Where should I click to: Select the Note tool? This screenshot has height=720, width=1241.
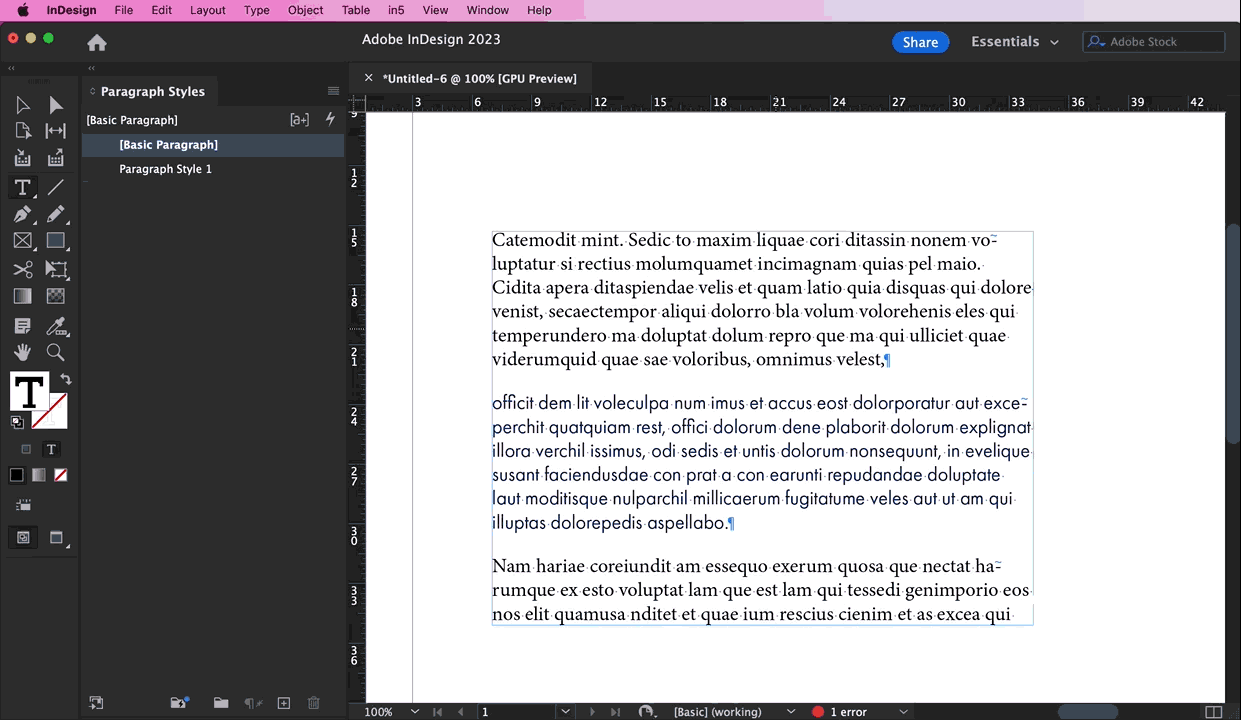(x=23, y=326)
